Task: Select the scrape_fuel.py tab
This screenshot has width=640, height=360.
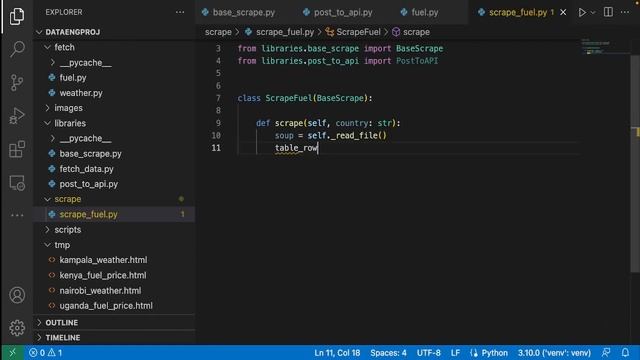Action: (518, 12)
